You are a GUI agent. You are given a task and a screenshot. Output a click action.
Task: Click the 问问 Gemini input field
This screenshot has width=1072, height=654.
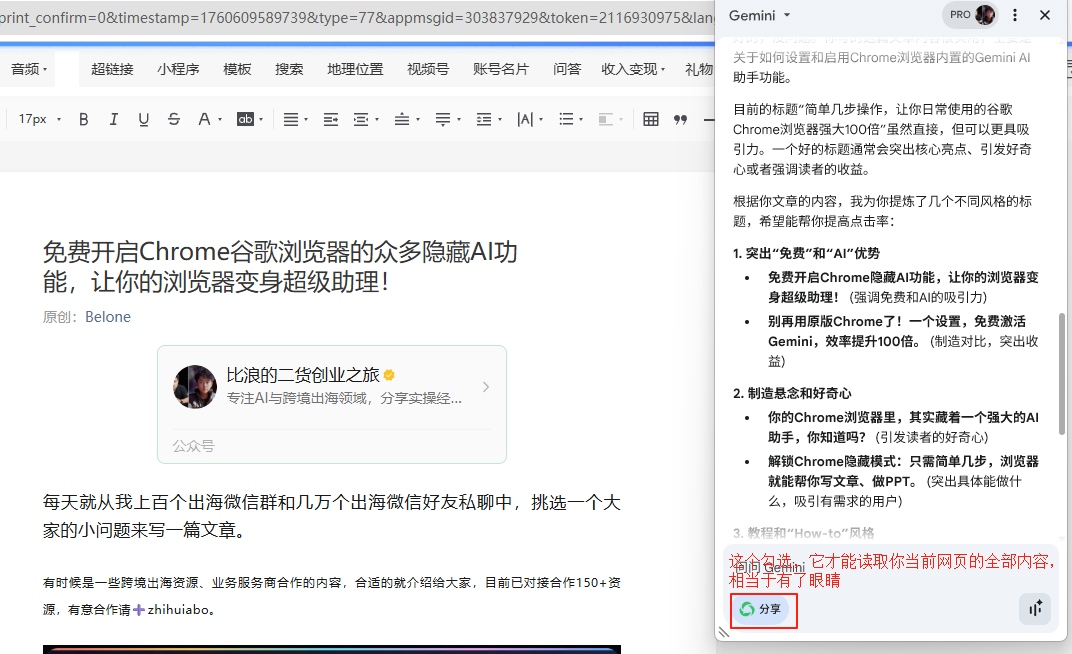(x=891, y=567)
